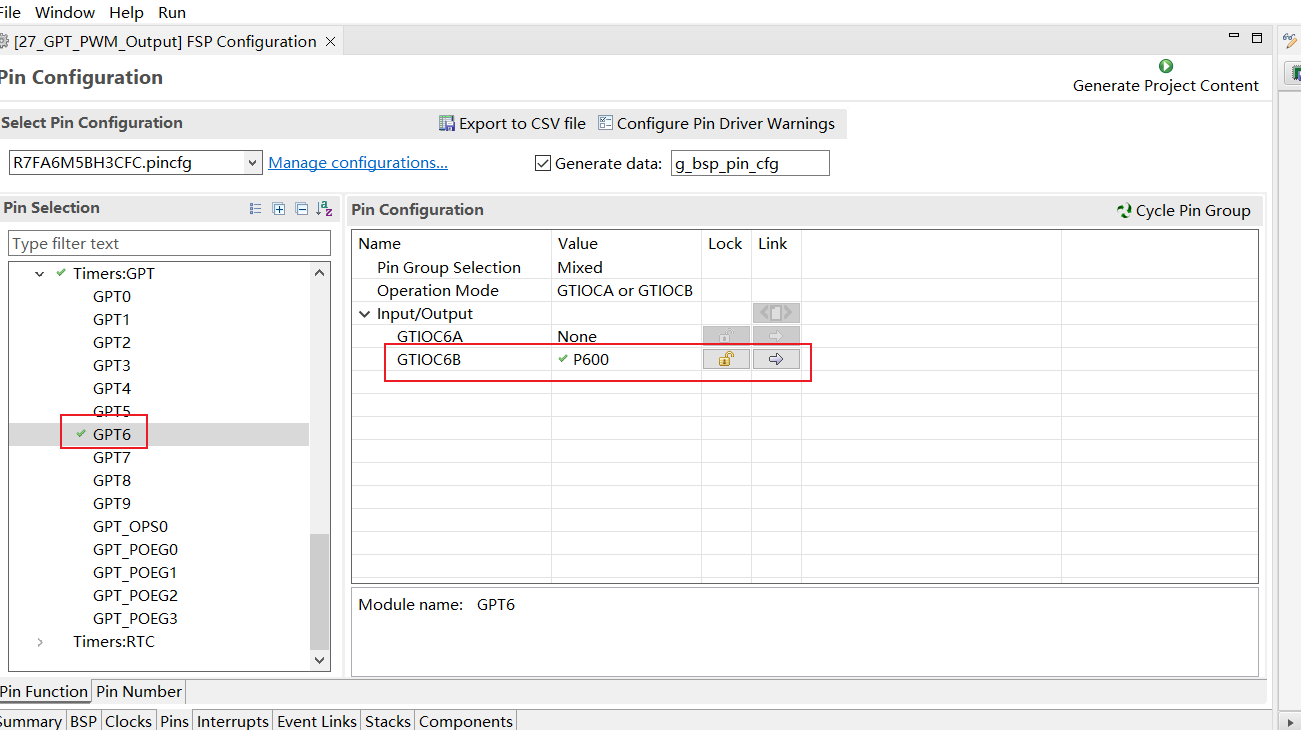Click the Pin Selection vertical scrollbar thumb

[x=319, y=592]
